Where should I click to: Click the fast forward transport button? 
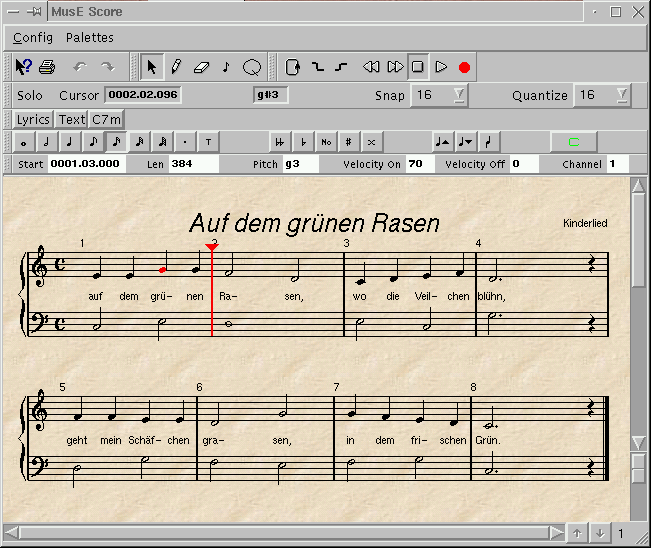coord(395,67)
